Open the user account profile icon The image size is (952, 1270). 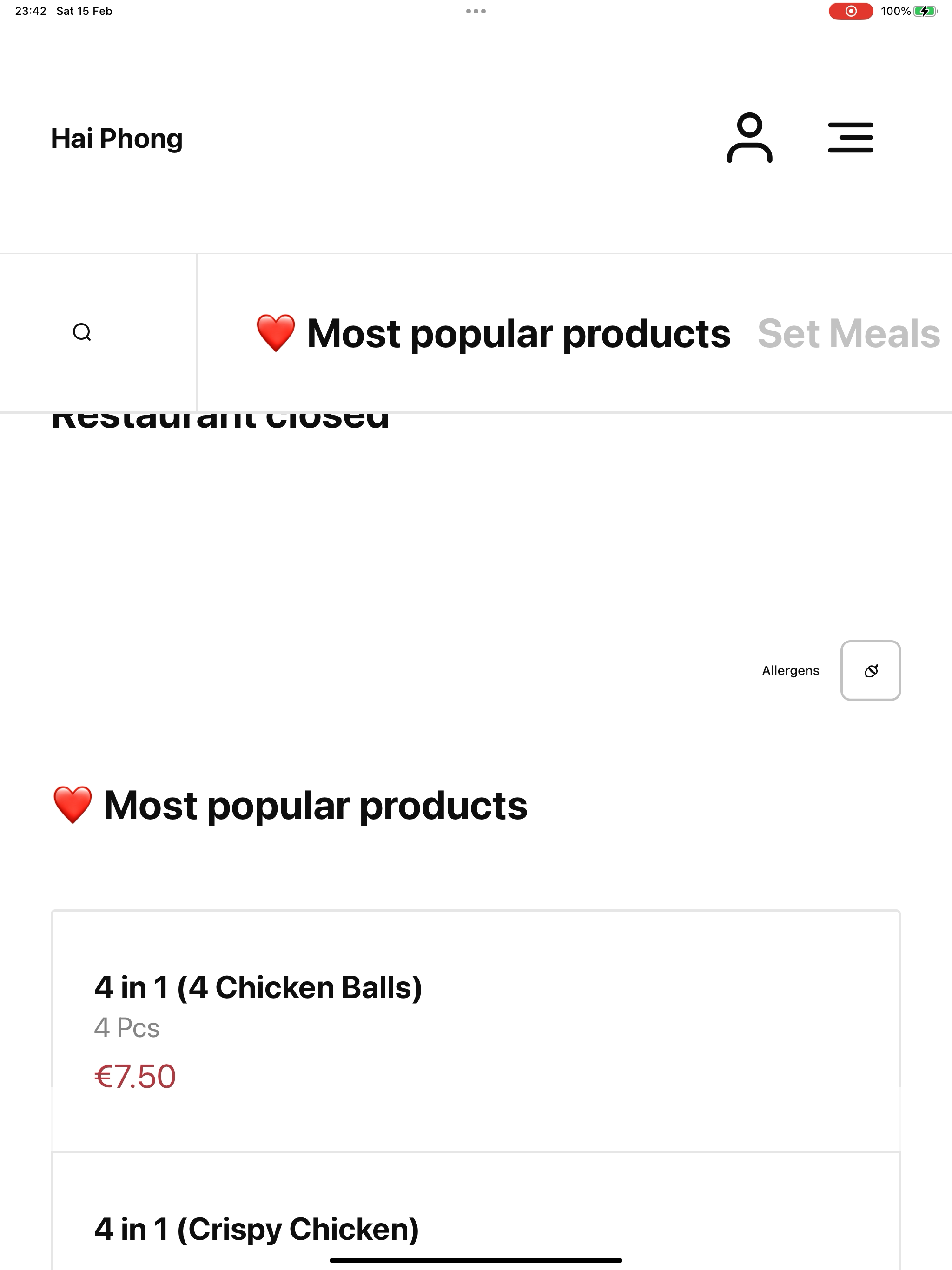point(749,138)
